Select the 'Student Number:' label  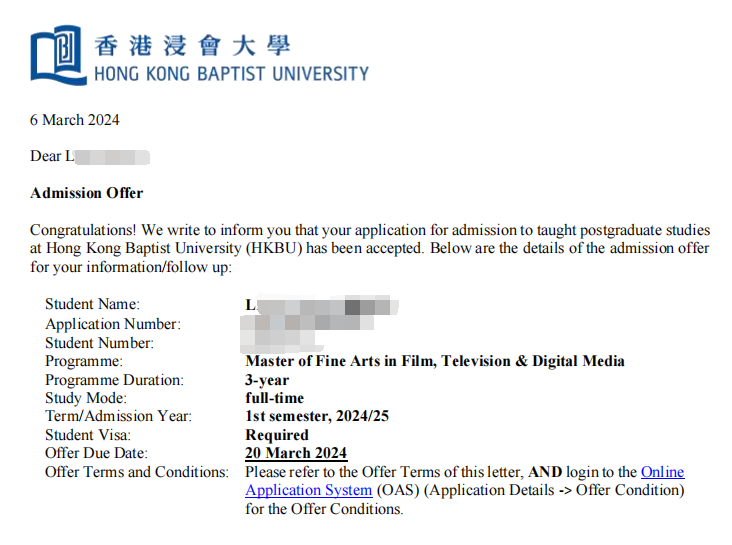coord(99,343)
